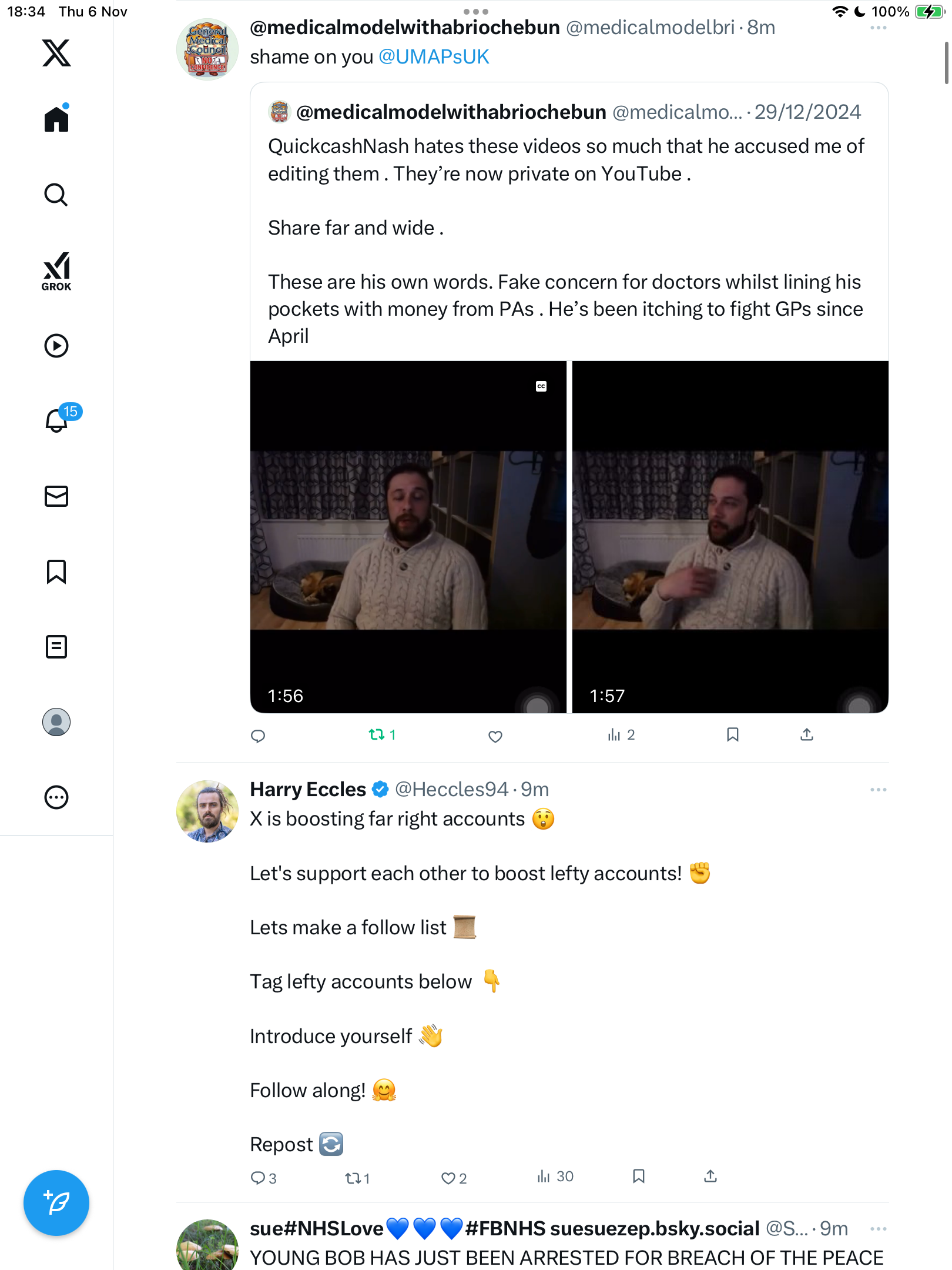Screen dimensions: 952x1270
Task: Bookmark Harry Eccles' post
Action: [x=639, y=1176]
